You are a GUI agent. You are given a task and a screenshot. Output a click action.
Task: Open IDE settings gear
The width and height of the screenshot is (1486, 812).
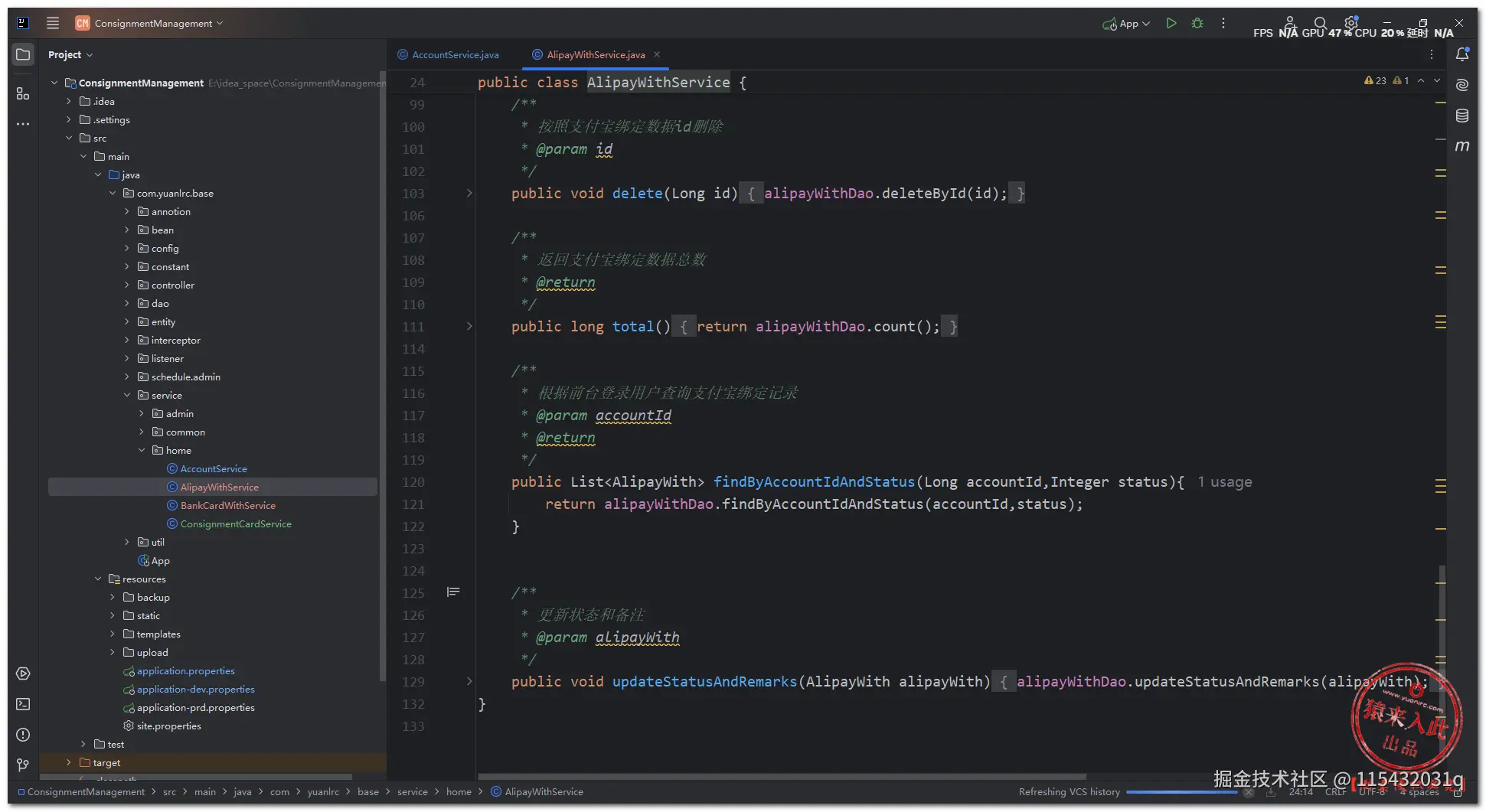tap(1350, 23)
